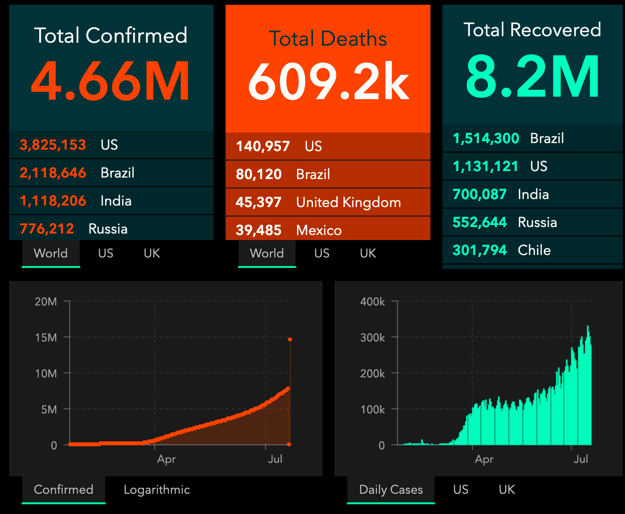Open UK tab under Total Deaths
The image size is (625, 514).
[368, 253]
